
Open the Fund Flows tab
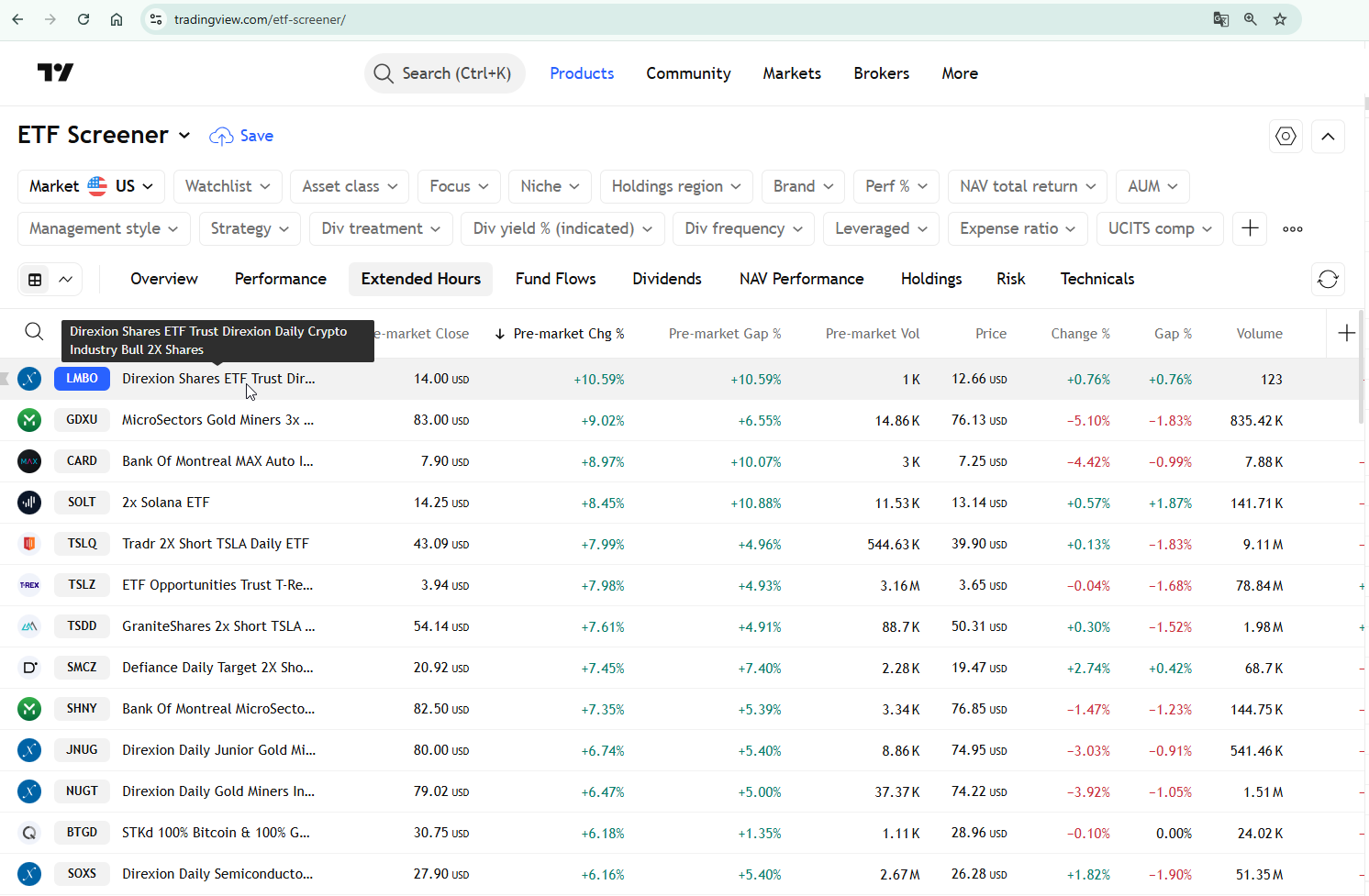556,279
